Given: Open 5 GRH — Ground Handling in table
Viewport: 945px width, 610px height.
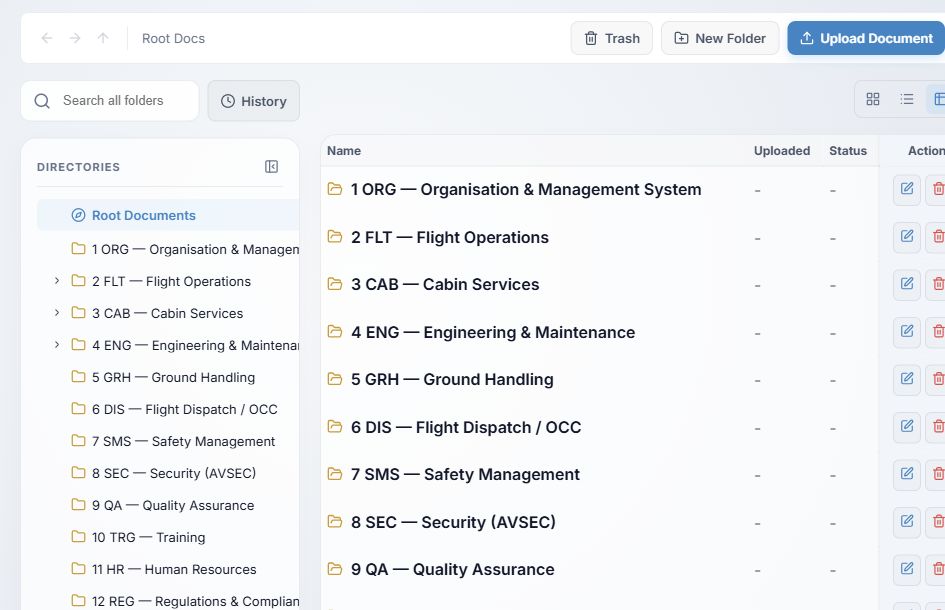Looking at the screenshot, I should tap(452, 379).
